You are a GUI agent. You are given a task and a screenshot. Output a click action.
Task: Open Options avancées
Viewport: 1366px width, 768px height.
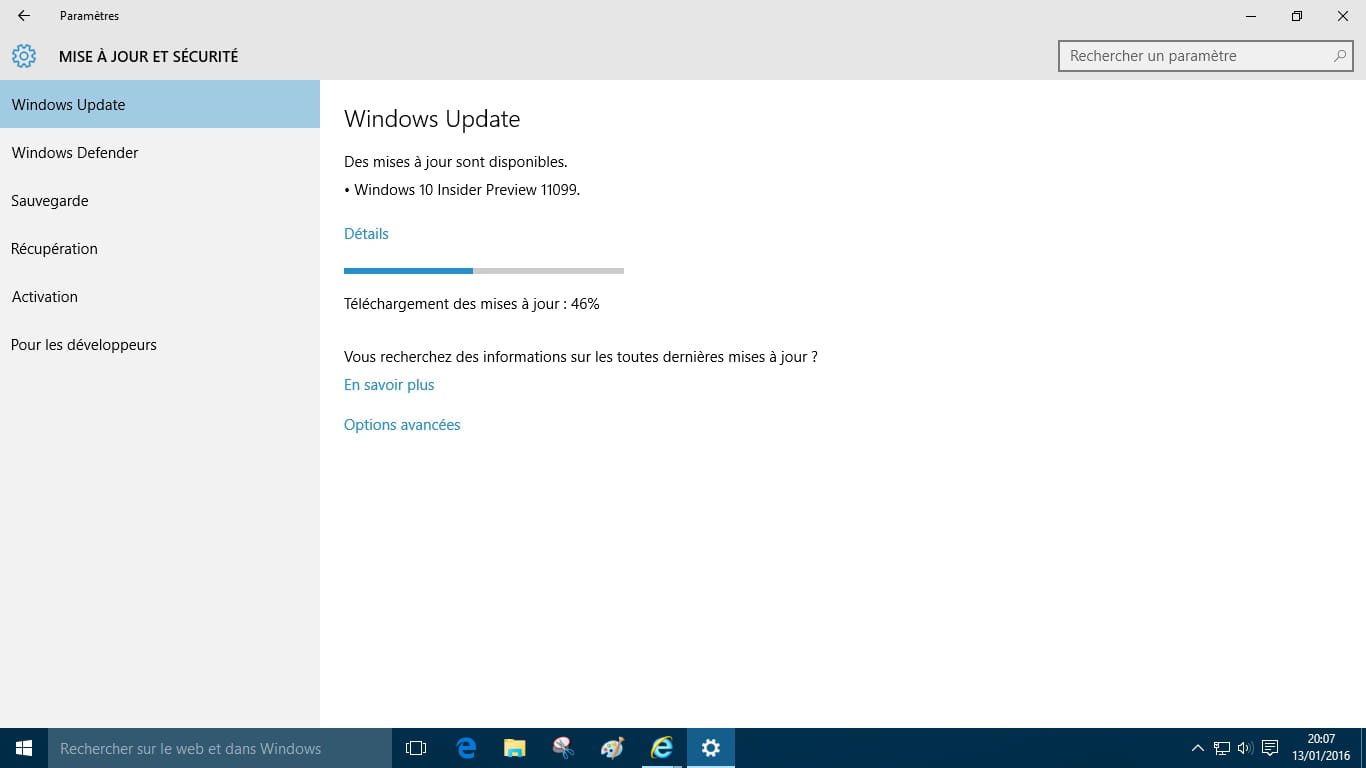[x=402, y=425]
